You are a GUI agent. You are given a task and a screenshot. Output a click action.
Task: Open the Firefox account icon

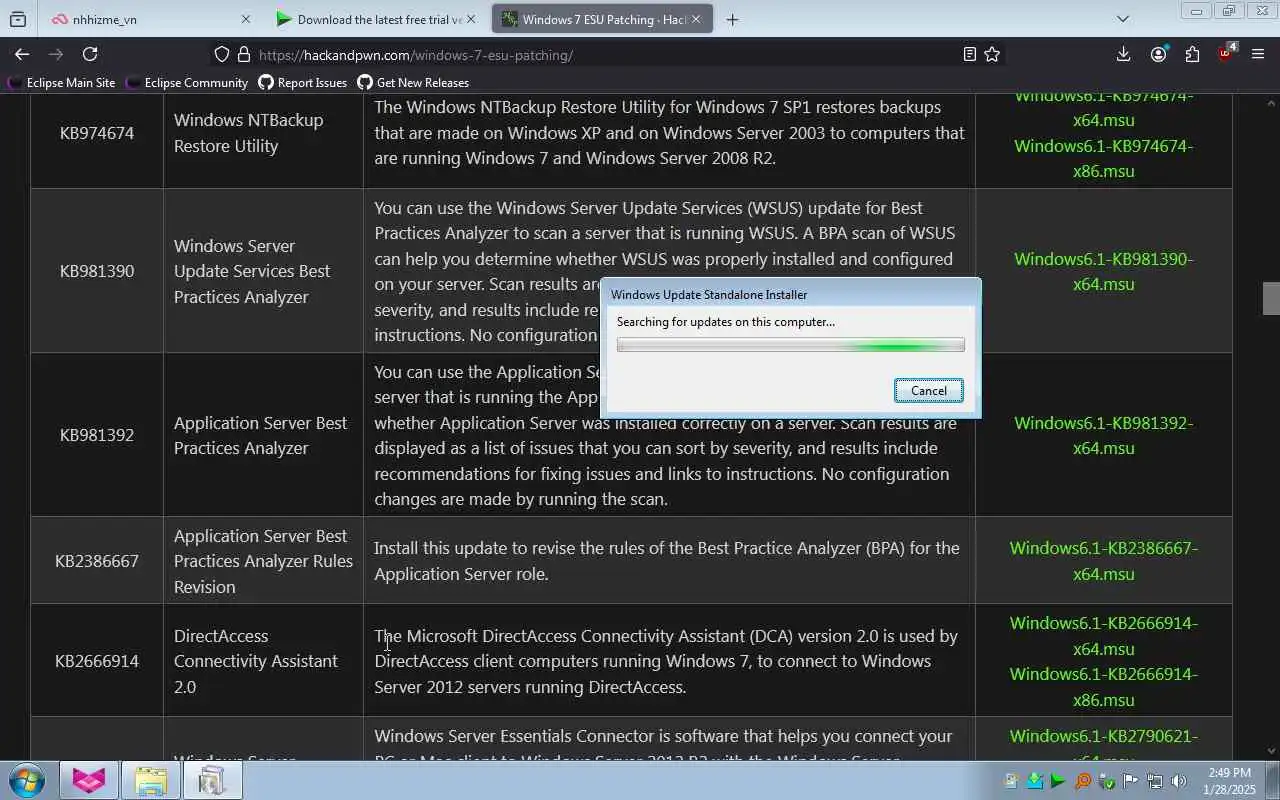1158,54
